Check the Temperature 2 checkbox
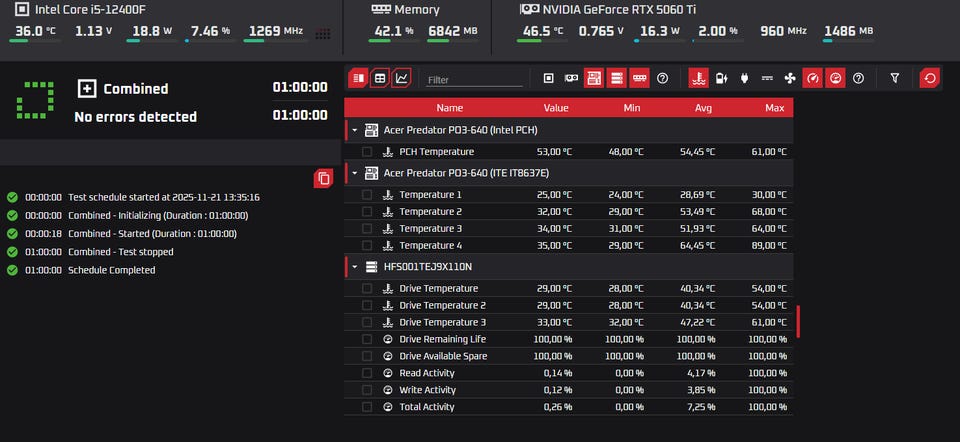Viewport: 960px width, 442px height. point(367,212)
